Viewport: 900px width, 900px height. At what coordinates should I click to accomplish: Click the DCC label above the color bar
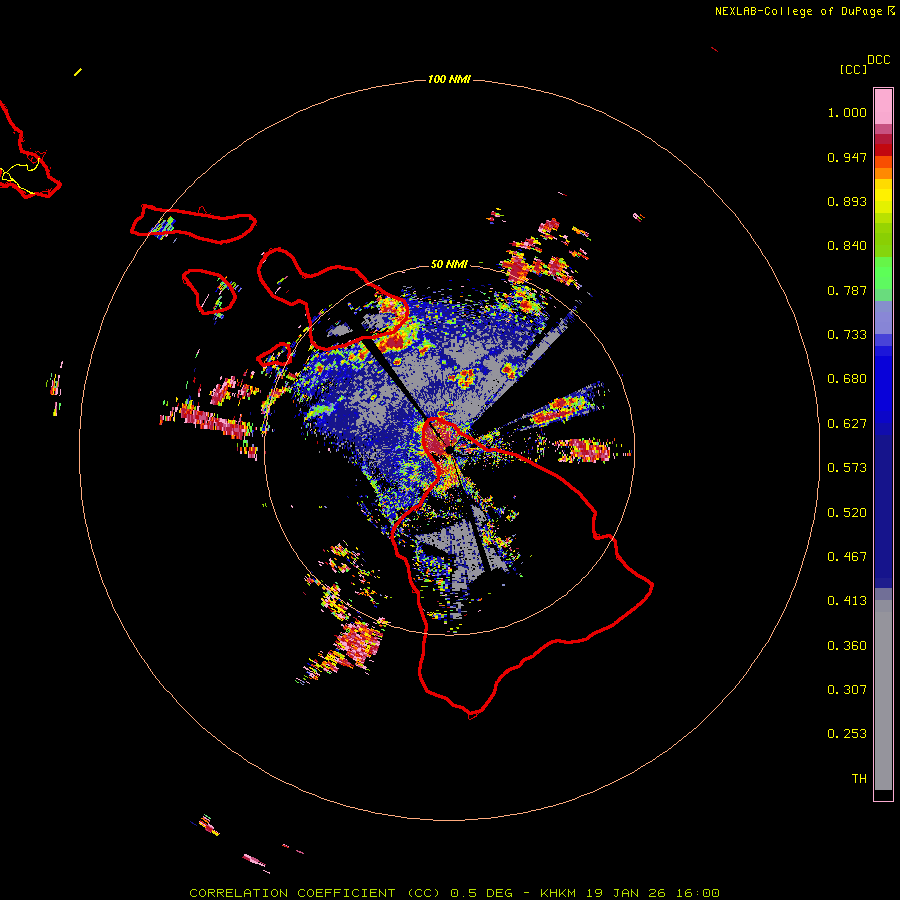[878, 60]
